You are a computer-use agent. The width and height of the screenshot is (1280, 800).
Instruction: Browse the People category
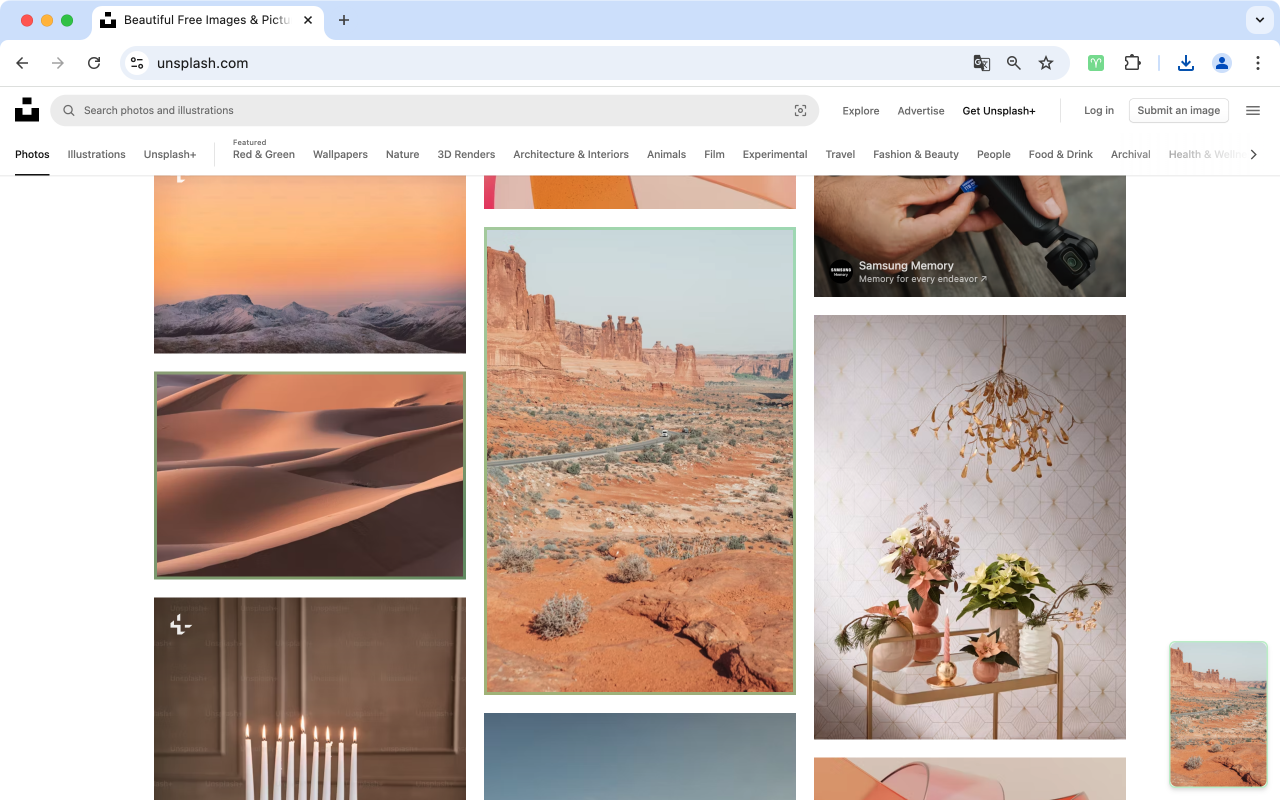(994, 155)
